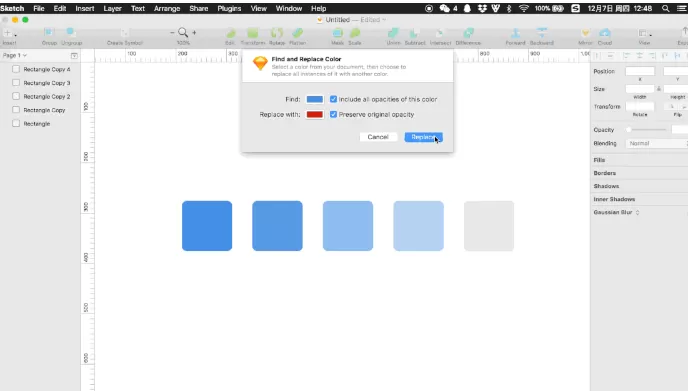Uncheck Preserve original opacity
The width and height of the screenshot is (688, 391).
[333, 115]
